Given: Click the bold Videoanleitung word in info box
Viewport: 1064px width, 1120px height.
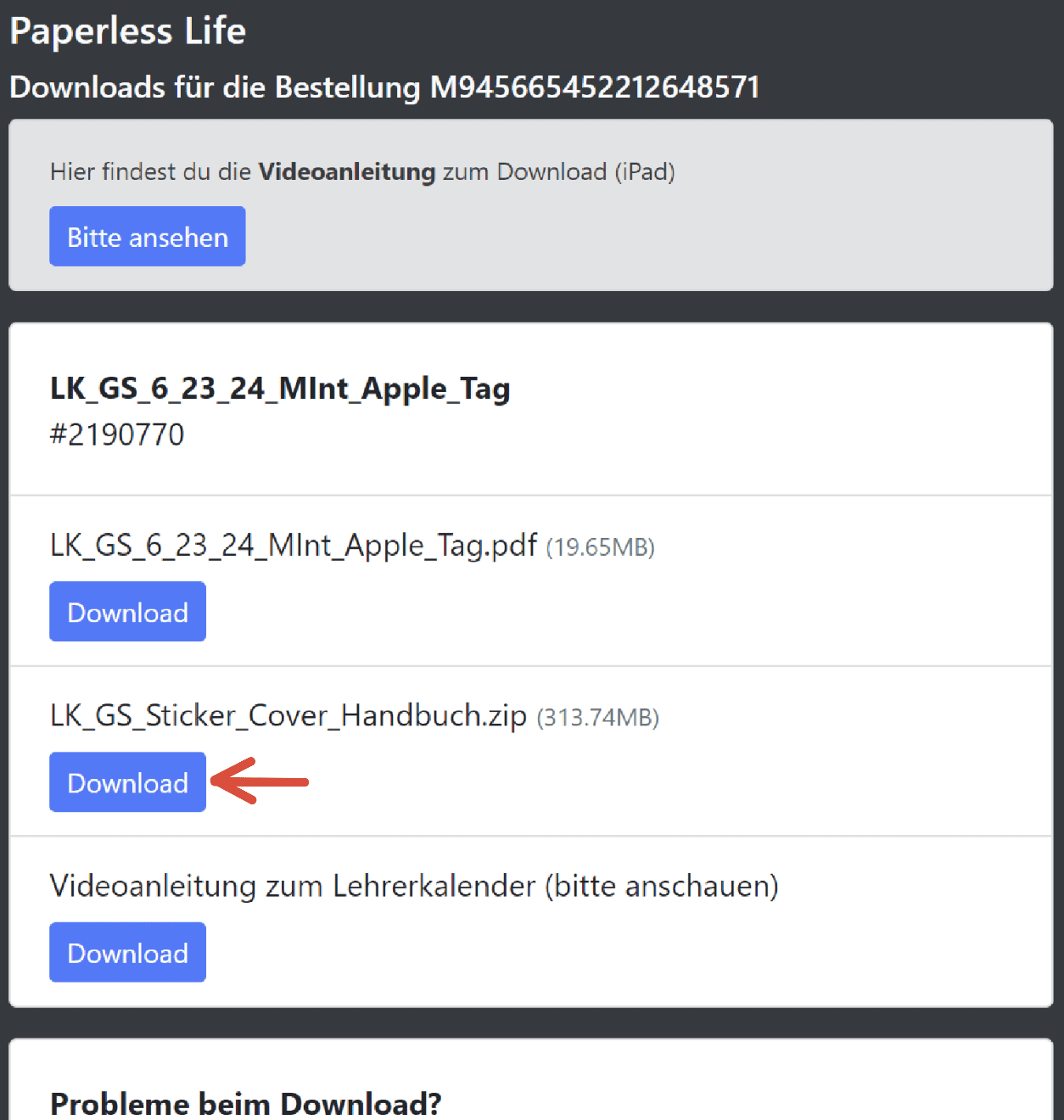Looking at the screenshot, I should [347, 171].
